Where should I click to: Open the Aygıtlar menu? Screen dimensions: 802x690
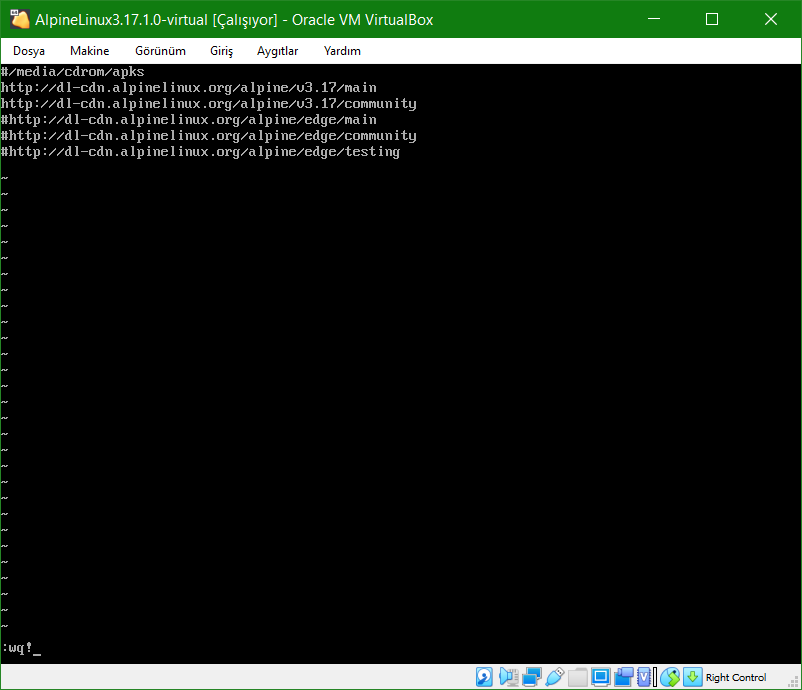click(277, 51)
